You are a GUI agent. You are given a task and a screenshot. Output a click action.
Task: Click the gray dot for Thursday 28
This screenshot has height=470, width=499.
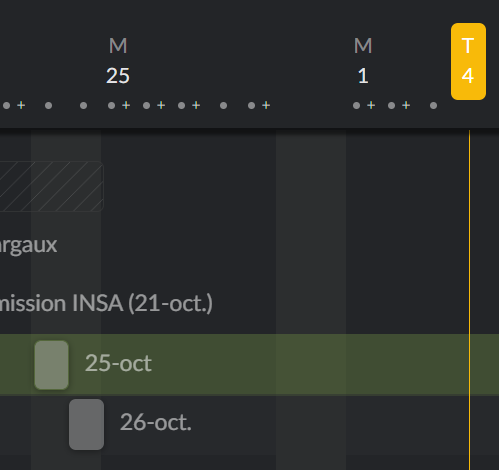223,106
